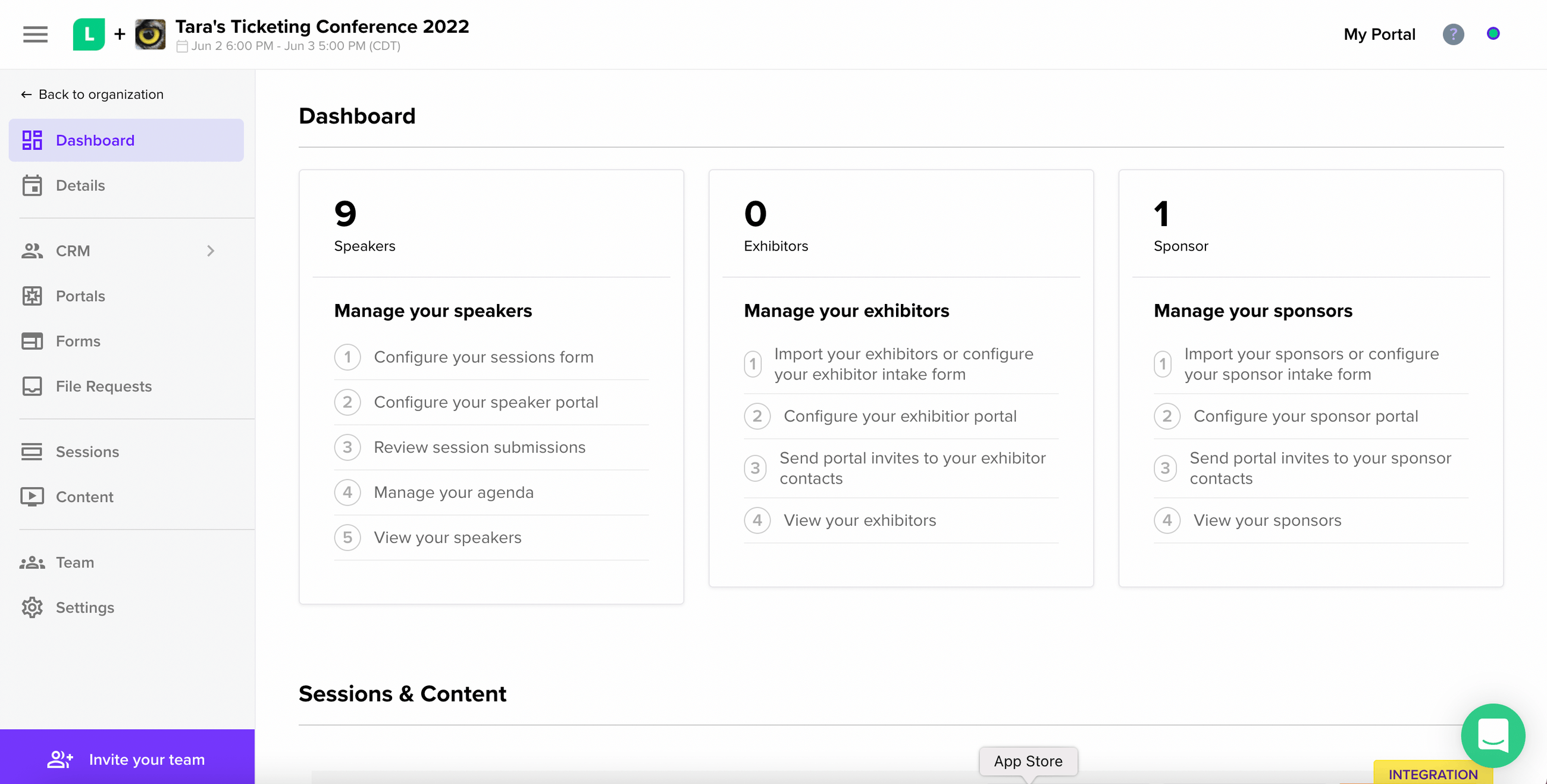The image size is (1547, 784).
Task: Open the hamburger navigation menu
Action: tap(35, 35)
